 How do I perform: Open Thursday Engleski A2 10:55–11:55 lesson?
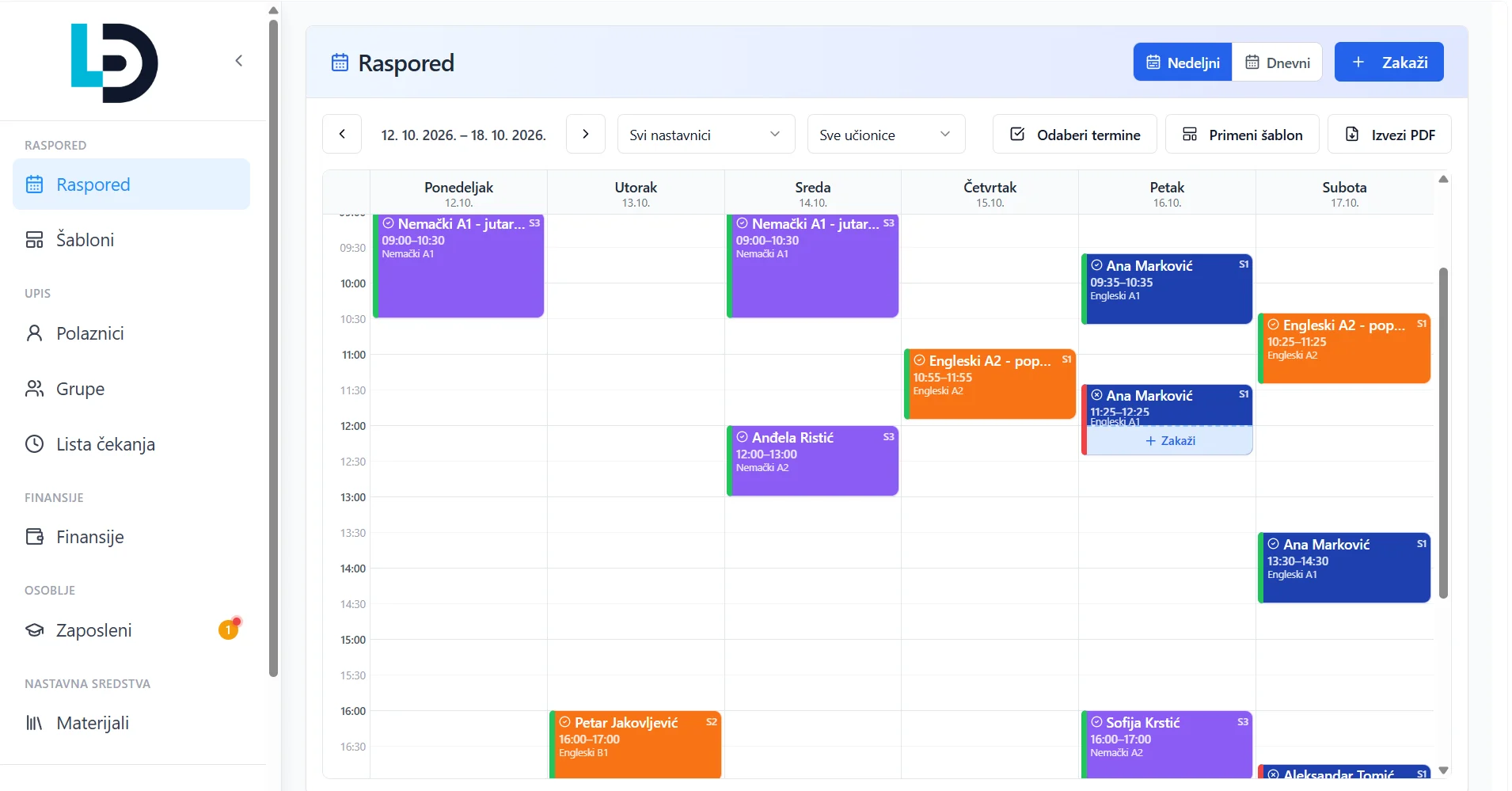click(x=990, y=384)
